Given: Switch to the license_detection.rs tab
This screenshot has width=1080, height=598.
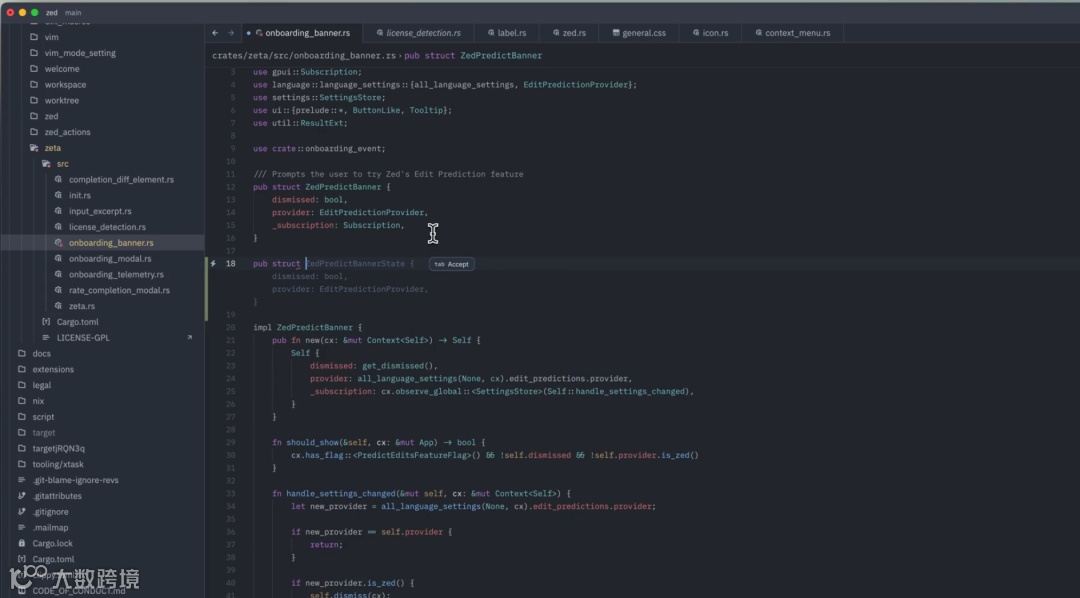Looking at the screenshot, I should click(419, 33).
